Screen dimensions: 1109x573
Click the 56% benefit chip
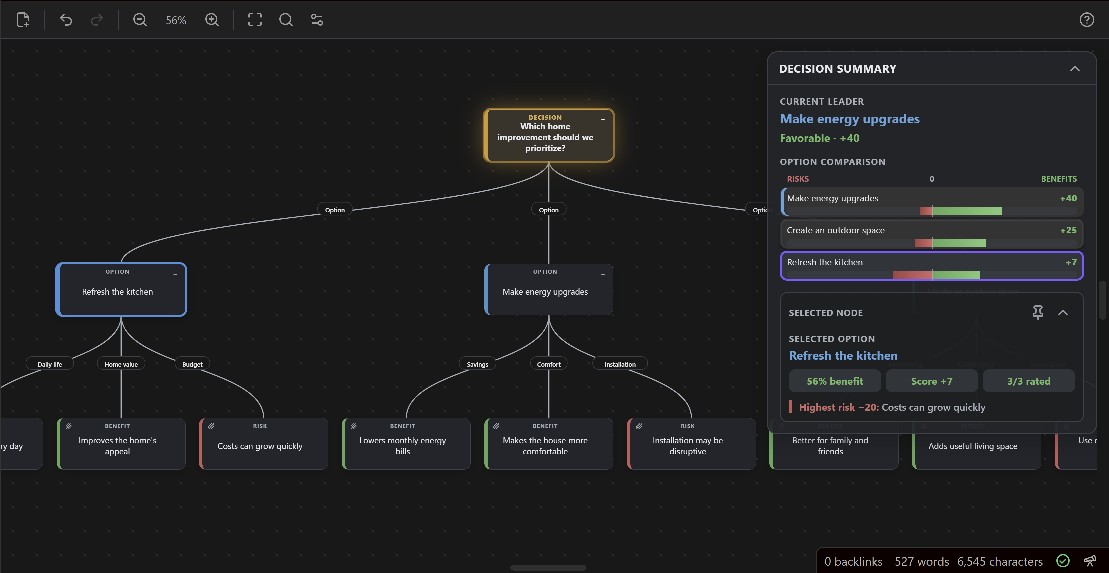point(835,381)
